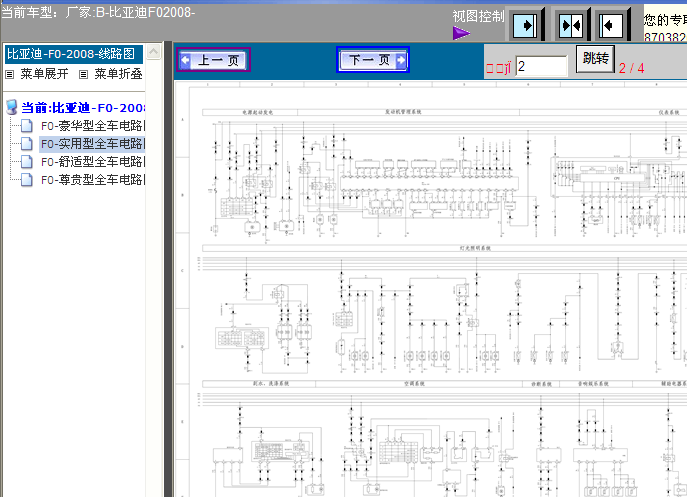This screenshot has width=687, height=497.
Task: Click document icon beside F0-豪华型
Action: coord(27,126)
